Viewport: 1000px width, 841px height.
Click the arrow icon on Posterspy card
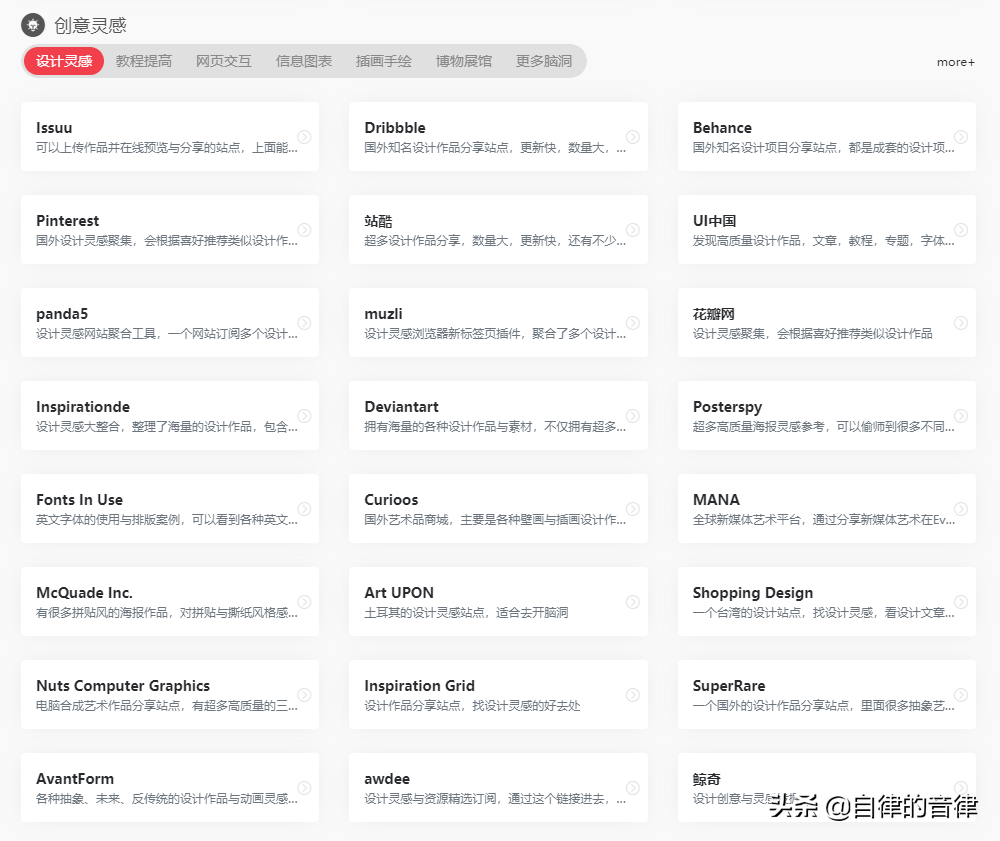(x=961, y=416)
